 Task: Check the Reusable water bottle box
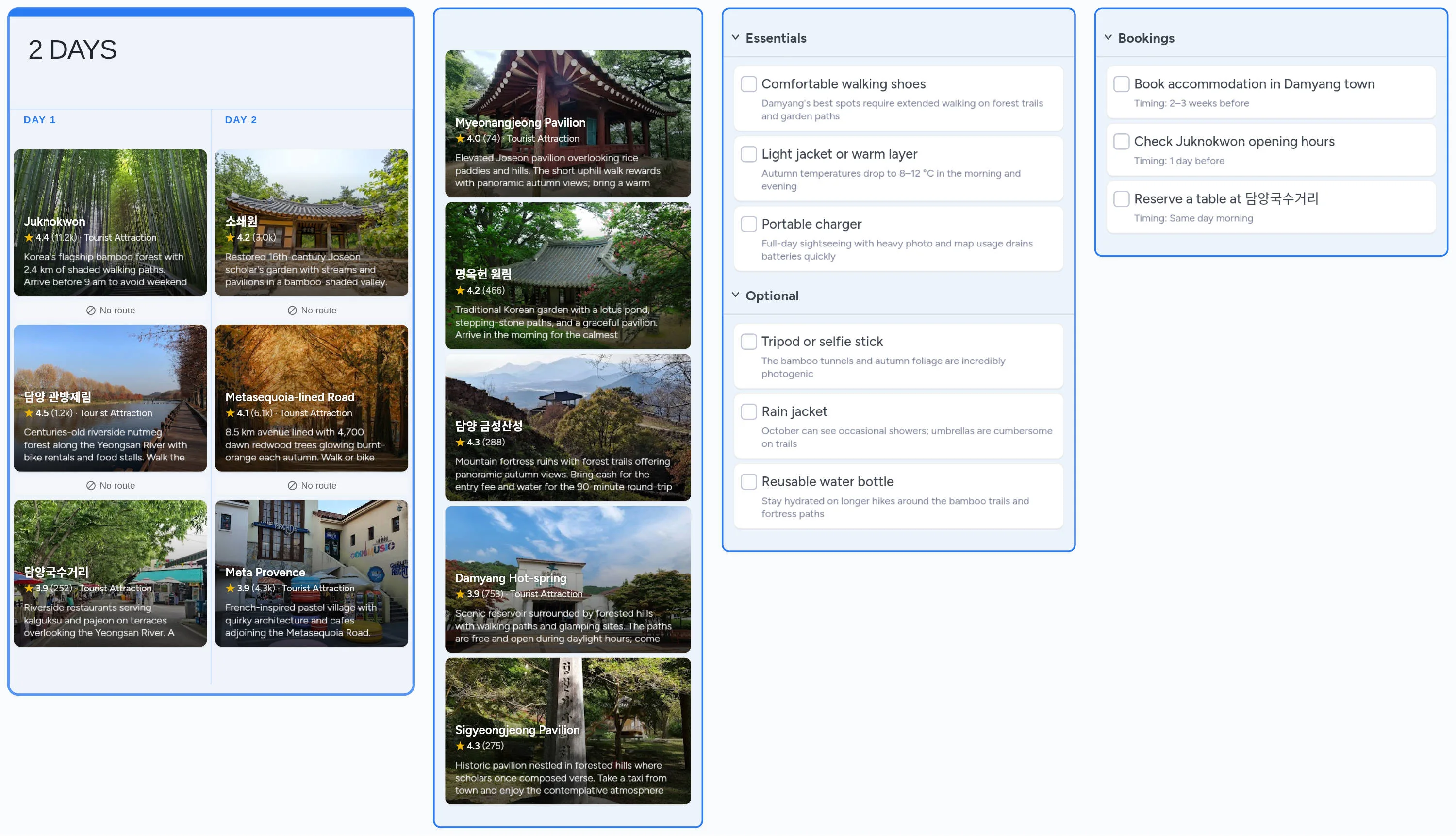[748, 482]
